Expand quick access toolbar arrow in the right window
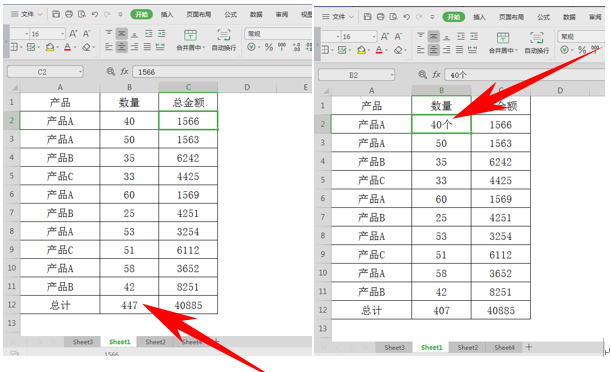The image size is (611, 372). click(x=432, y=17)
